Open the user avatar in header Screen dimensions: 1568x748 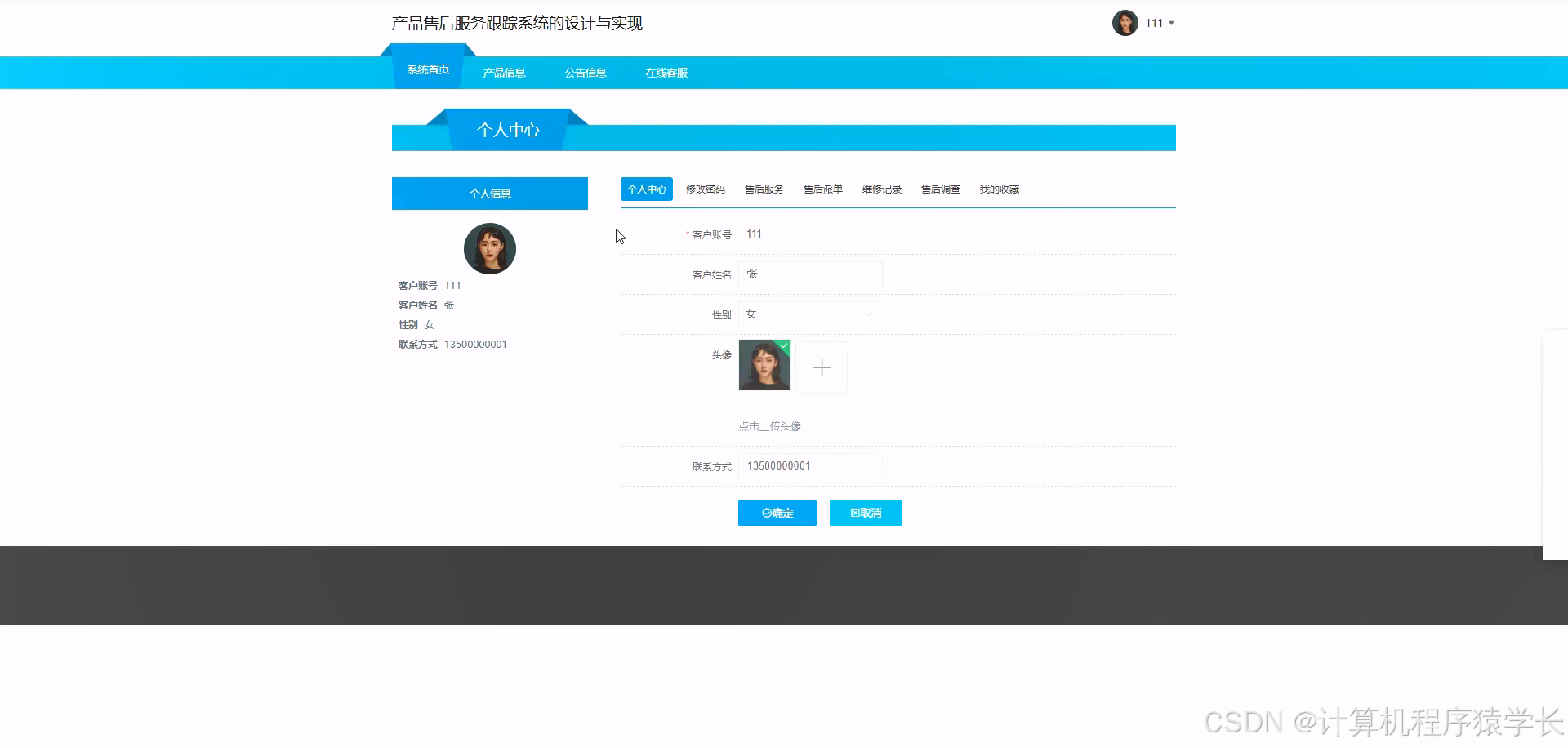(1125, 23)
